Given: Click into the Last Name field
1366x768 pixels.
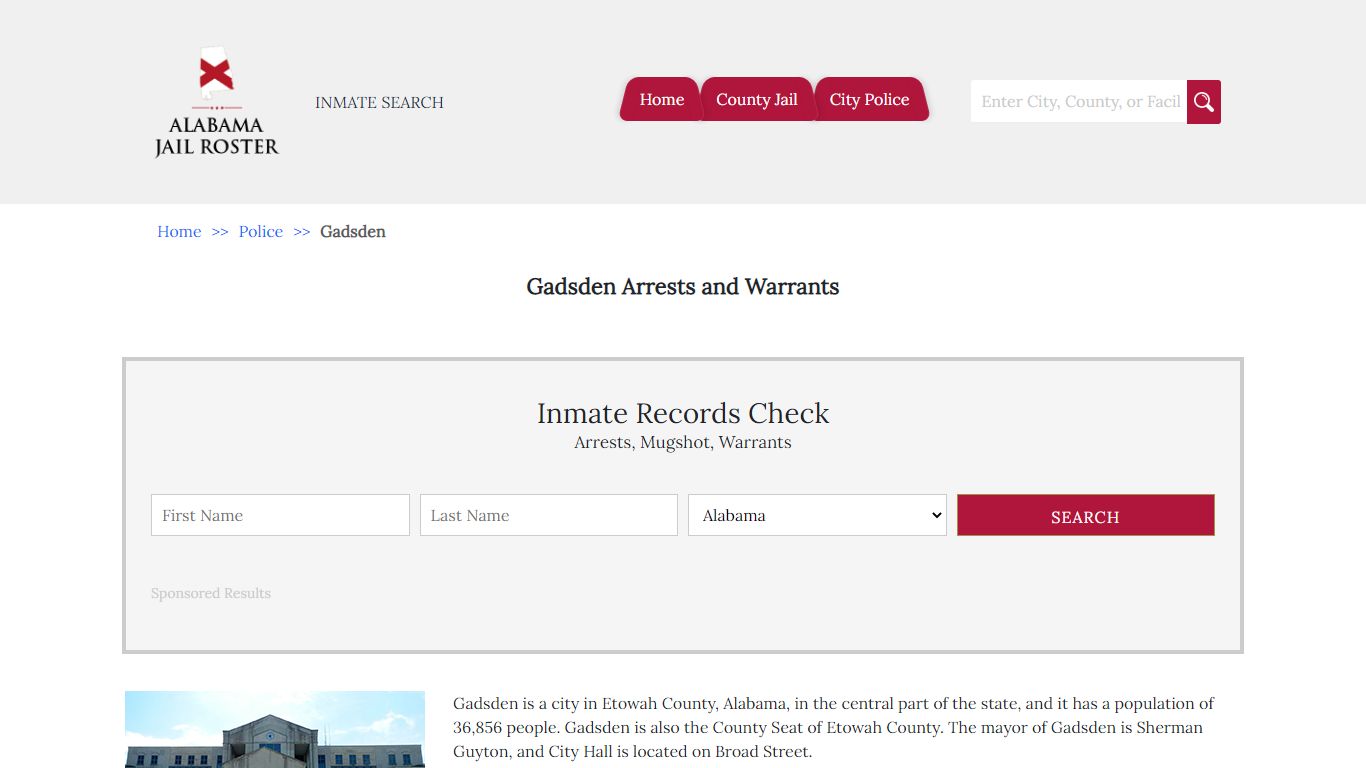Looking at the screenshot, I should point(548,515).
